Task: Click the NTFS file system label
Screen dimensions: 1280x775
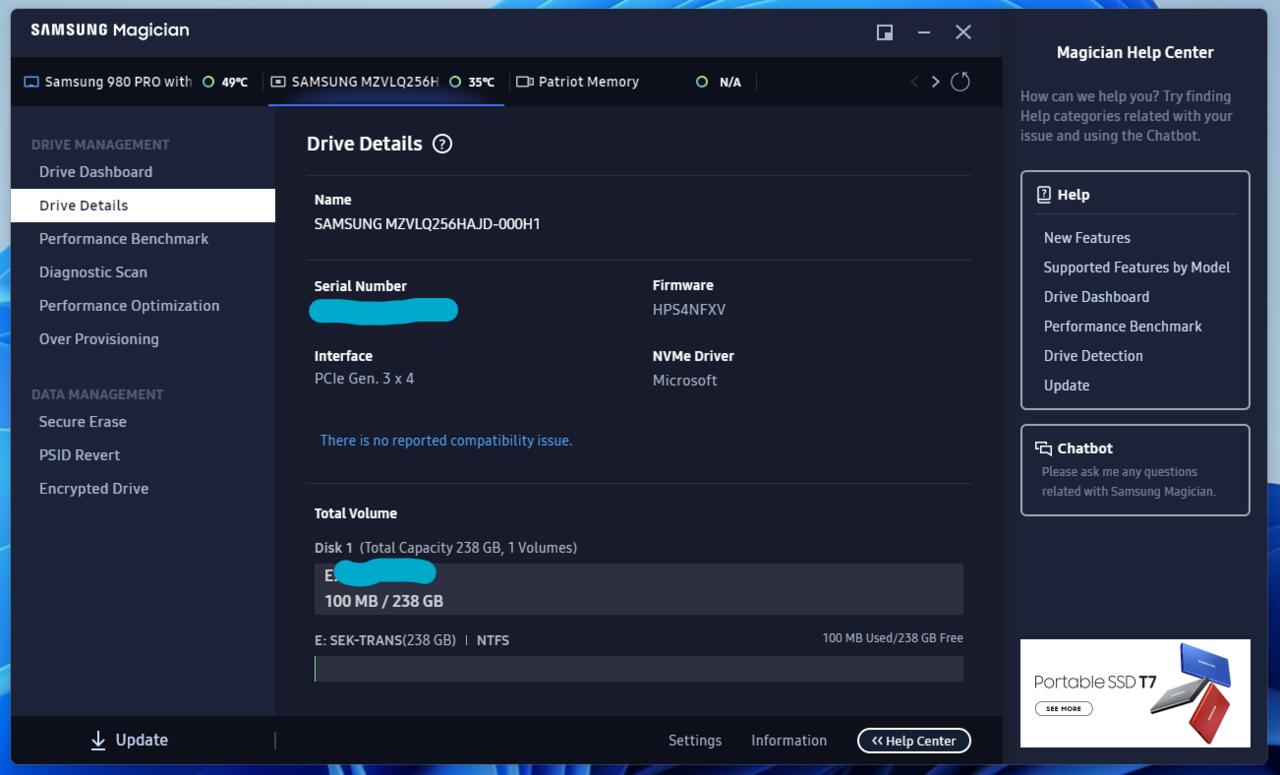Action: [493, 640]
